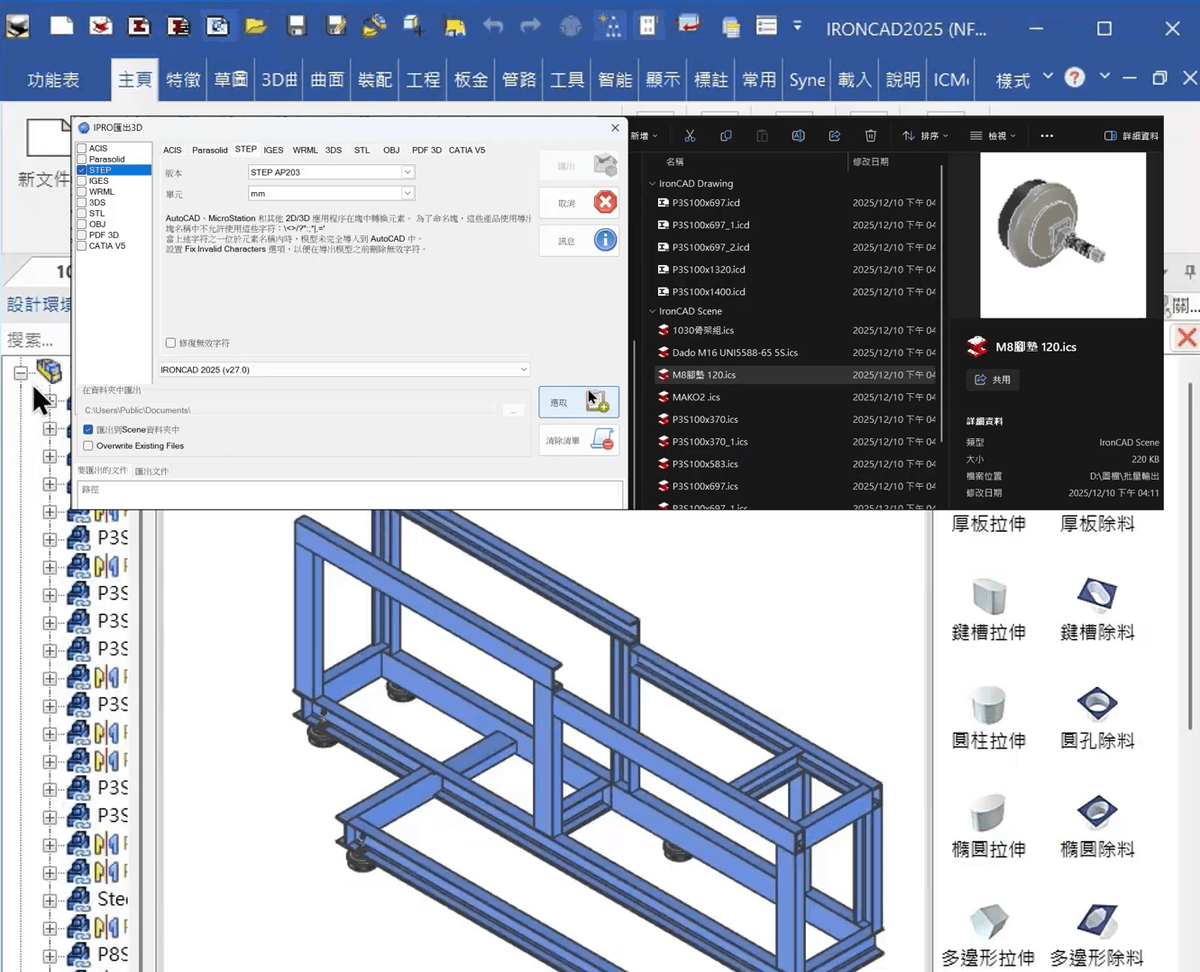Switch to the IGES tab in export dialog
The height and width of the screenshot is (972, 1200).
(x=273, y=149)
